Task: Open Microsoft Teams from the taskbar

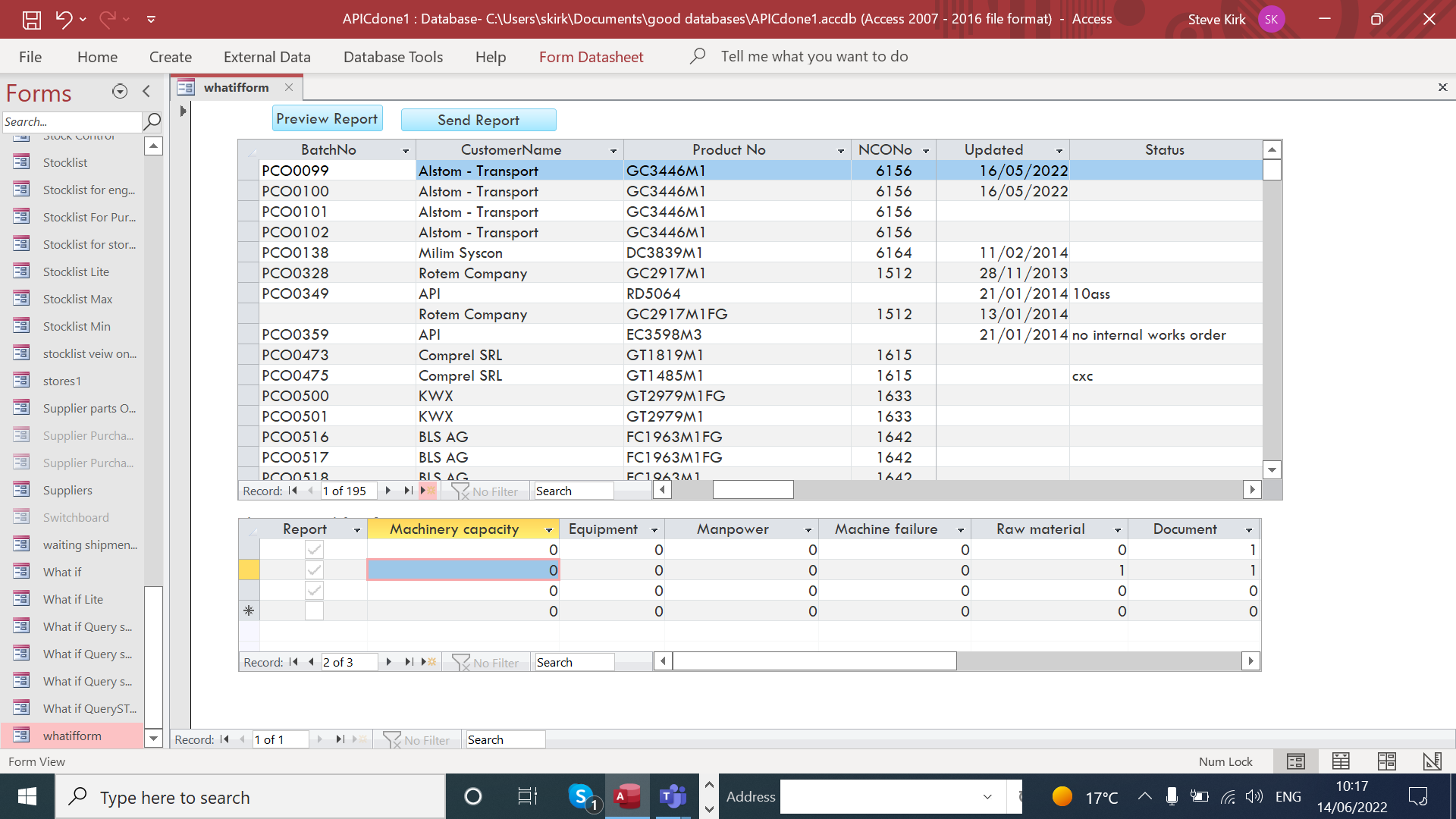Action: click(672, 797)
